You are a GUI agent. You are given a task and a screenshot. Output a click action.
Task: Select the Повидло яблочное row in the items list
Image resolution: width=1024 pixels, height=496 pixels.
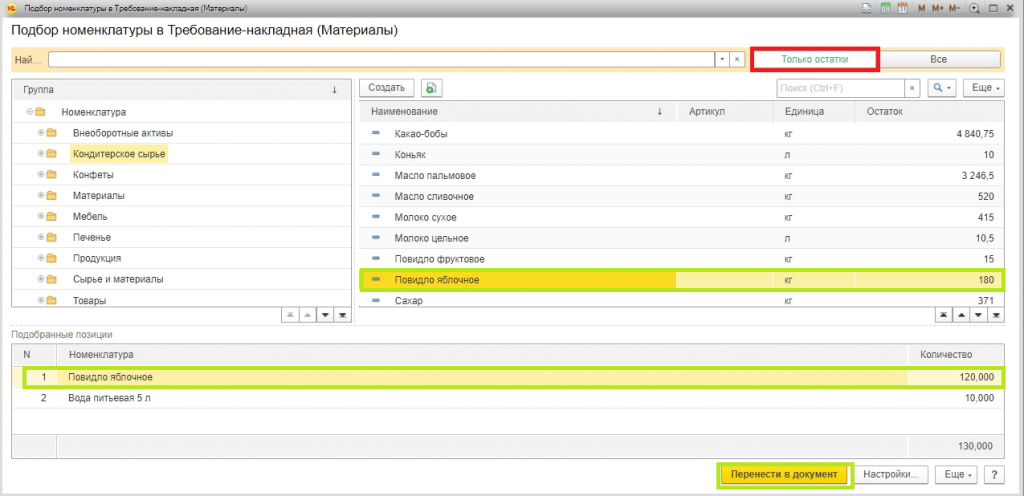(x=682, y=280)
